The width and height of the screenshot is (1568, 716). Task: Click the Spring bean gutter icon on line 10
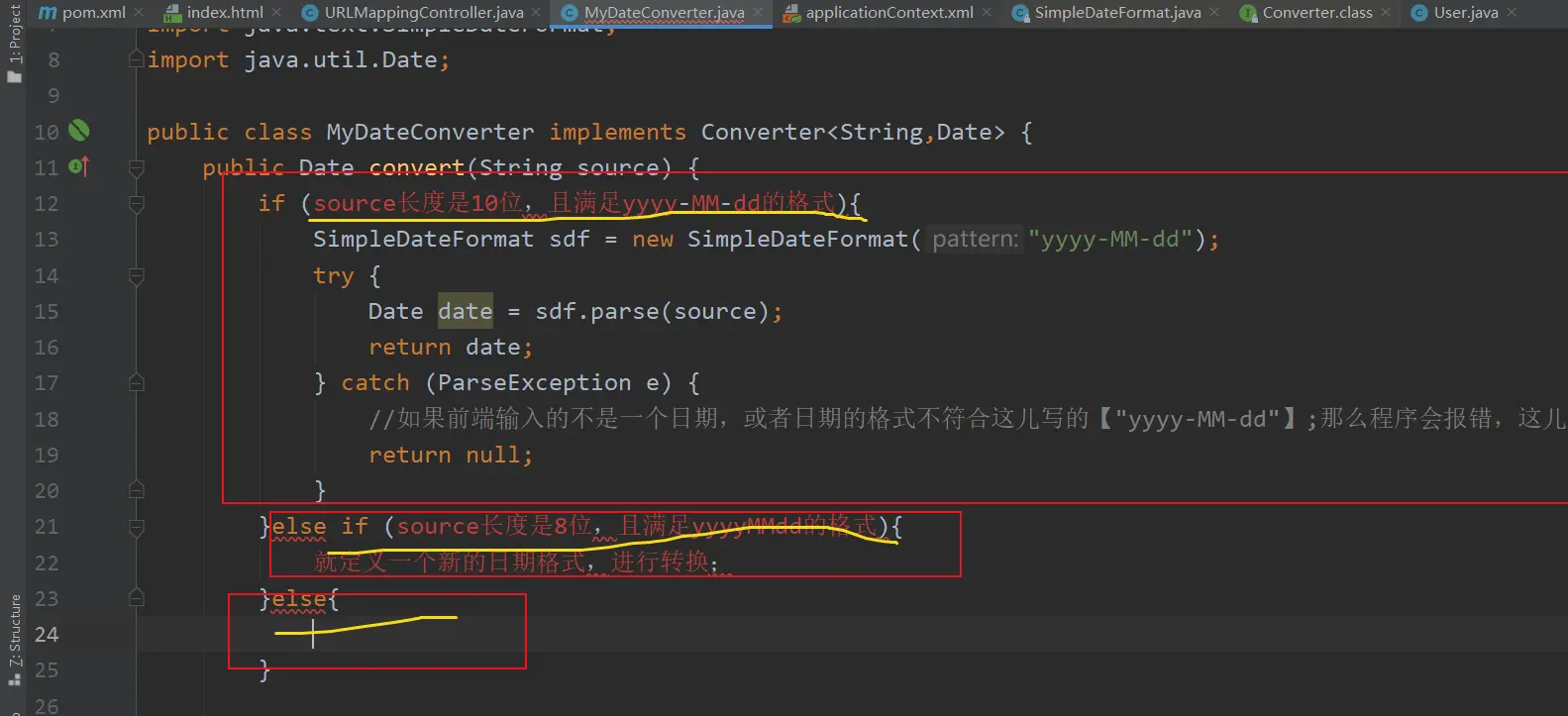click(x=79, y=131)
